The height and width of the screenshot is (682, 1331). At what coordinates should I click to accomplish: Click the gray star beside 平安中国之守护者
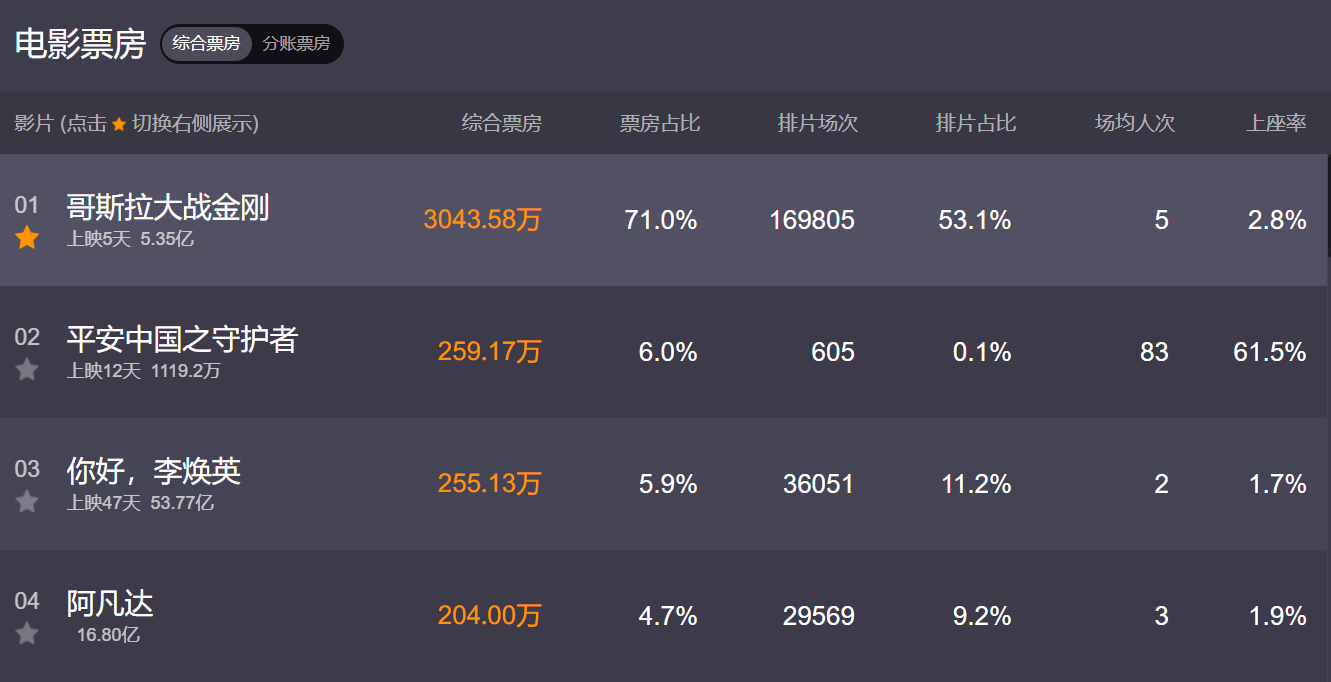coord(27,370)
